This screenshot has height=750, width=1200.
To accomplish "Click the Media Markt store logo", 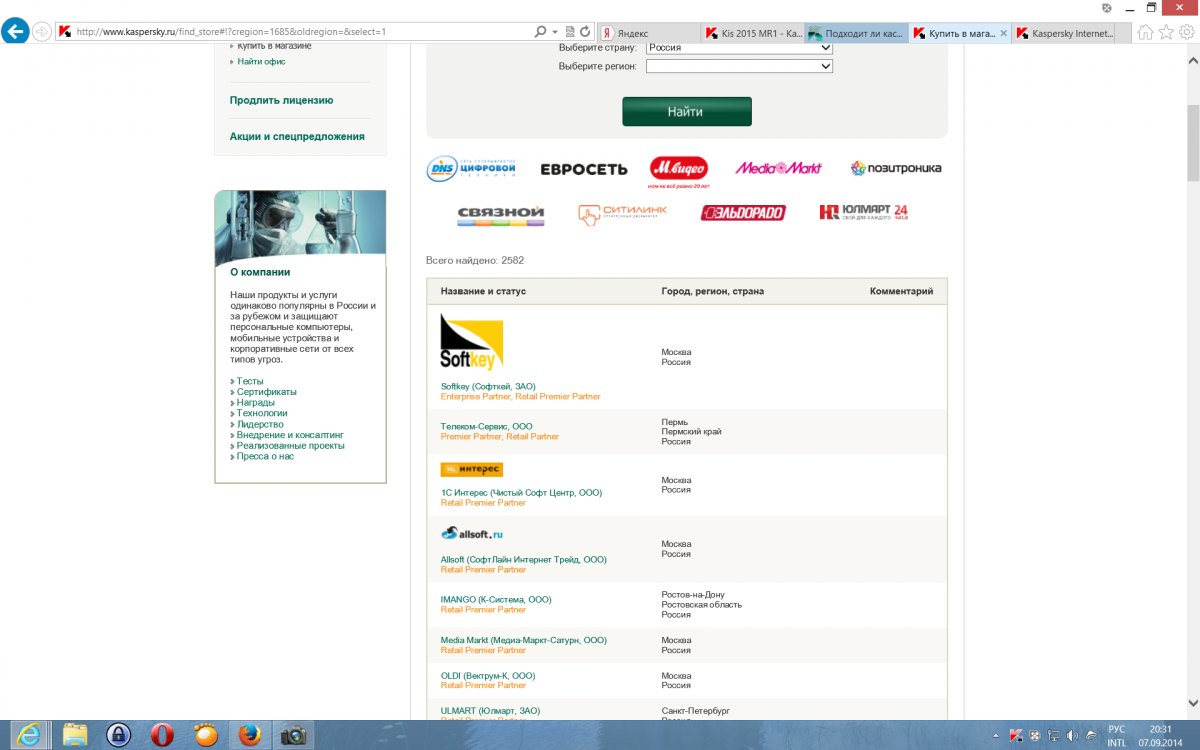I will [778, 168].
